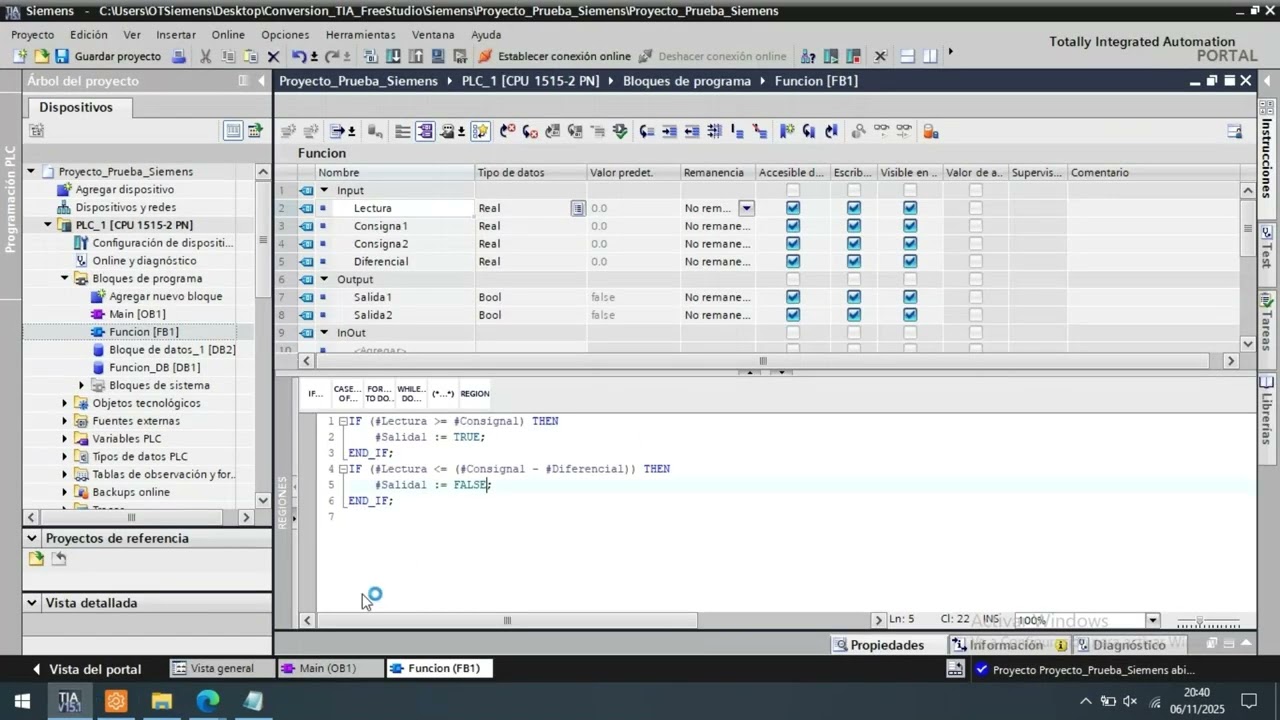1280x720 pixels.
Task: Check Valor de ajuste for Lectura
Action: coord(975,208)
